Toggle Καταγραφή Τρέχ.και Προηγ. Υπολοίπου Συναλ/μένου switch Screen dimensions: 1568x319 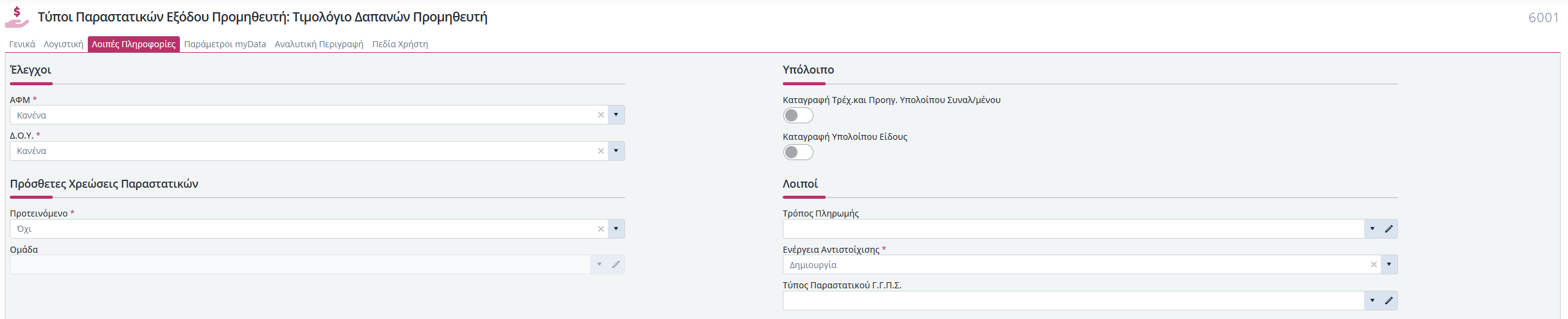[x=798, y=115]
